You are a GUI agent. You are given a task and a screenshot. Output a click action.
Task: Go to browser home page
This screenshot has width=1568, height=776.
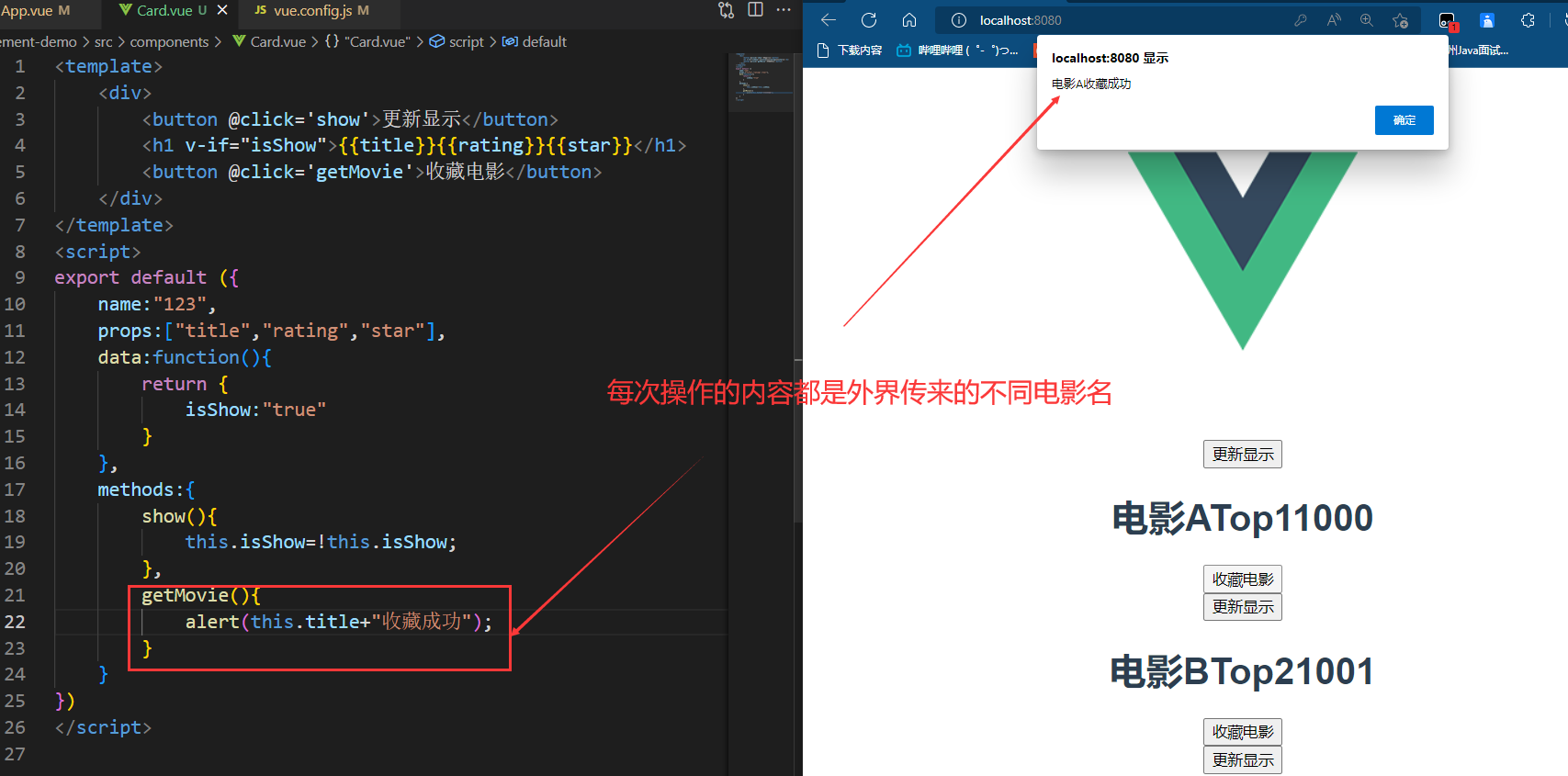click(909, 20)
